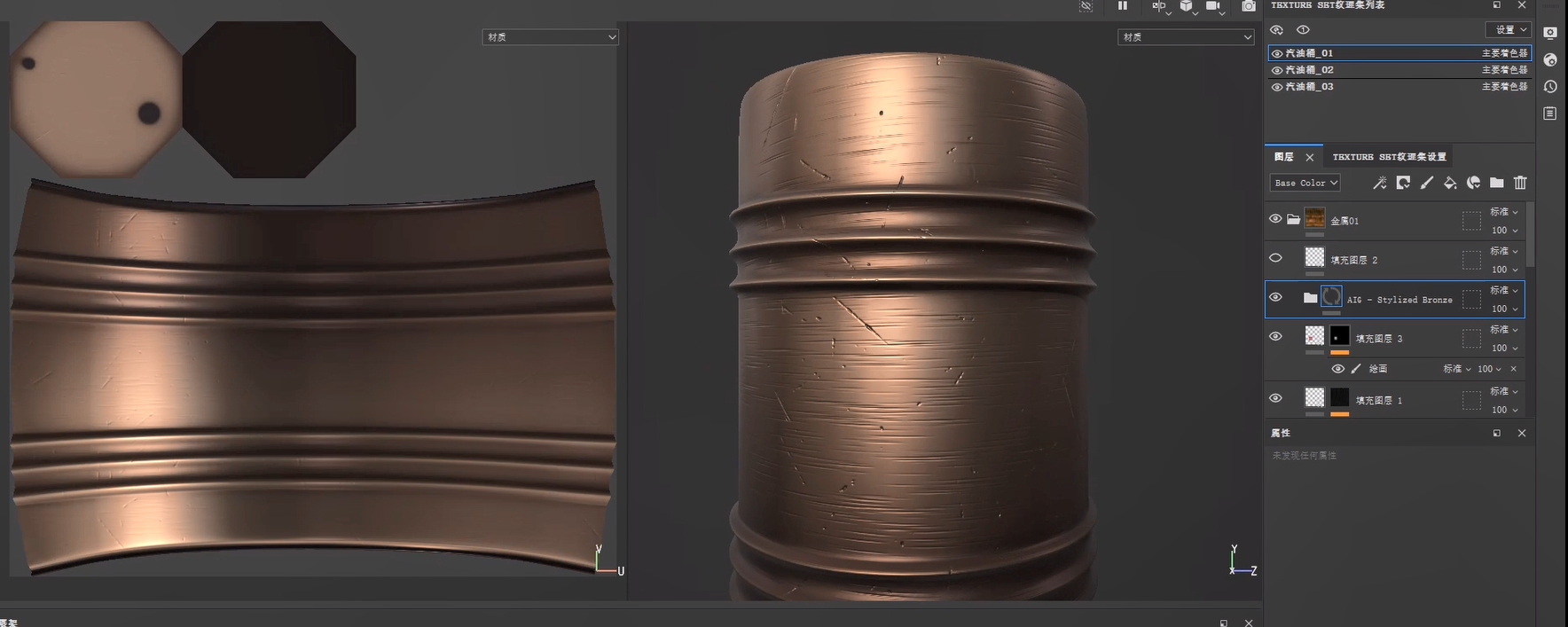Expand the 设置 dropdown in texture set list
This screenshot has height=627, width=1568.
click(1508, 30)
